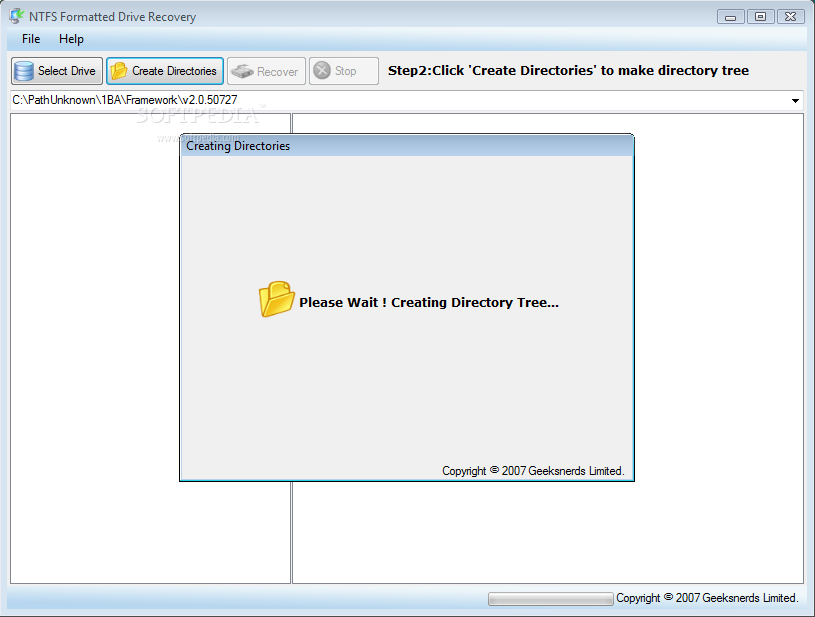
Task: Maximize the NTFS Formatted Drive Recovery window
Action: (760, 17)
